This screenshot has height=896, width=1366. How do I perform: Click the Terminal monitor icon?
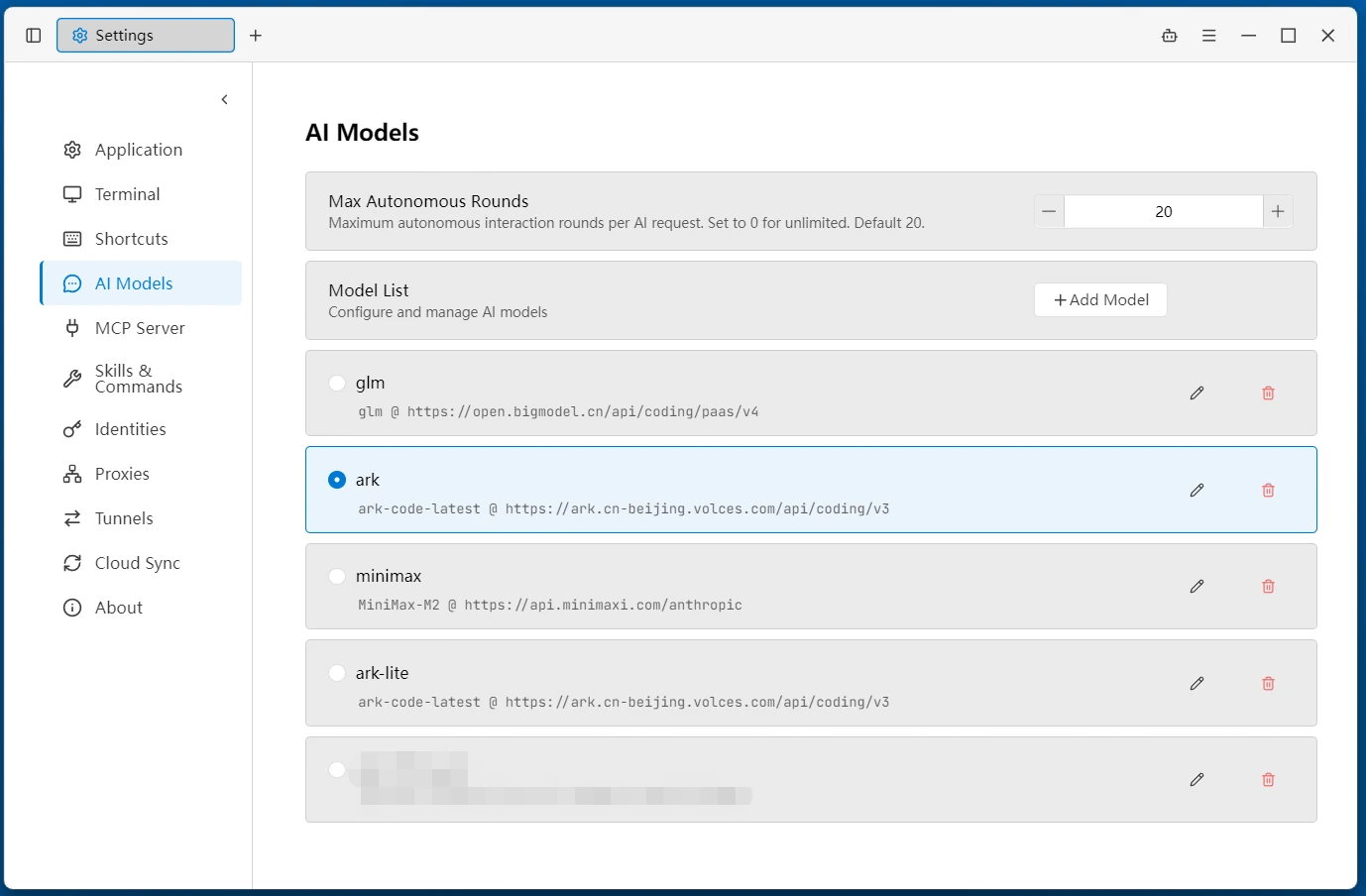pyautogui.click(x=72, y=194)
